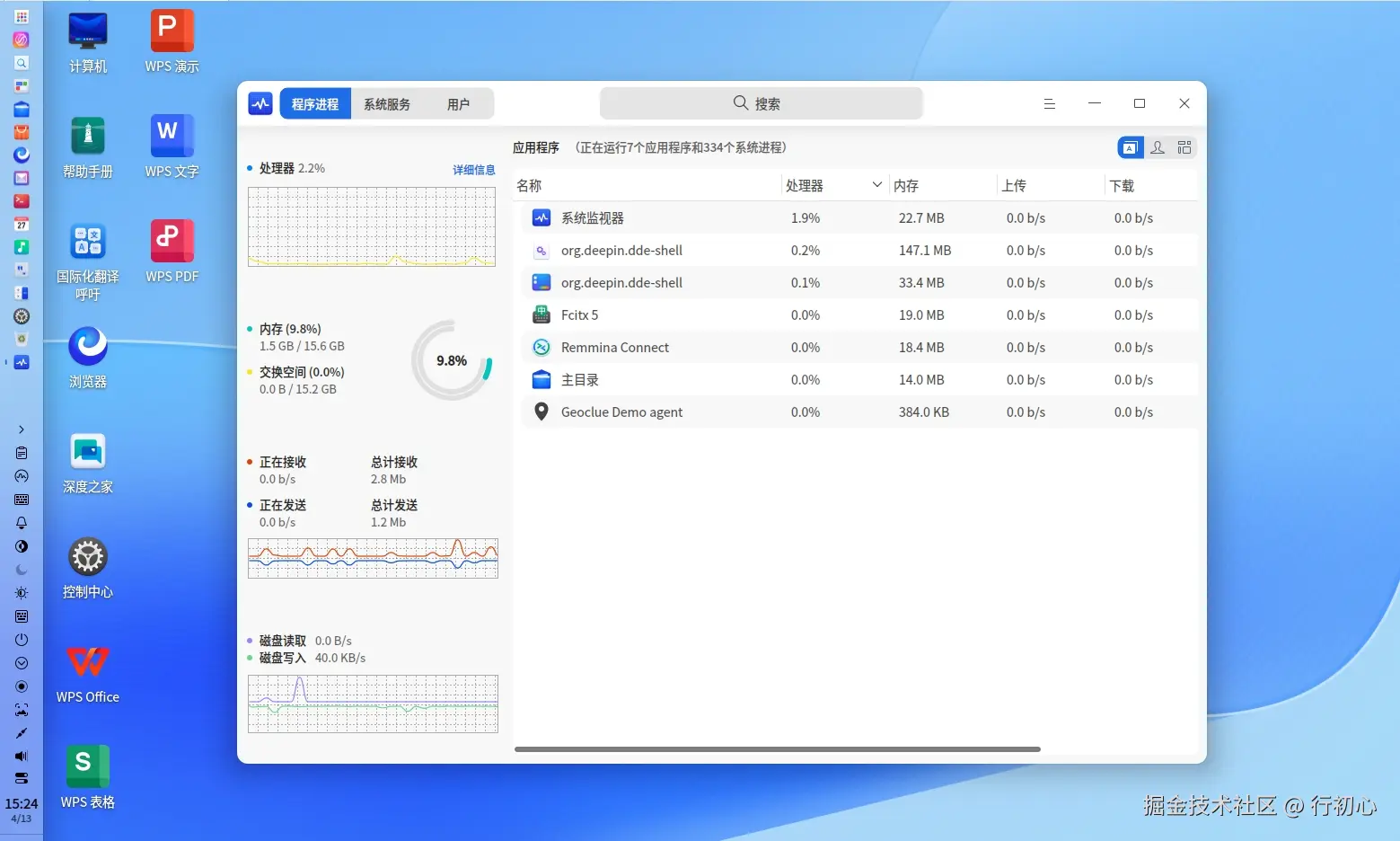Image resolution: width=1400 pixels, height=841 pixels.
Task: Click the brightness sun tray icon
Action: tap(22, 593)
